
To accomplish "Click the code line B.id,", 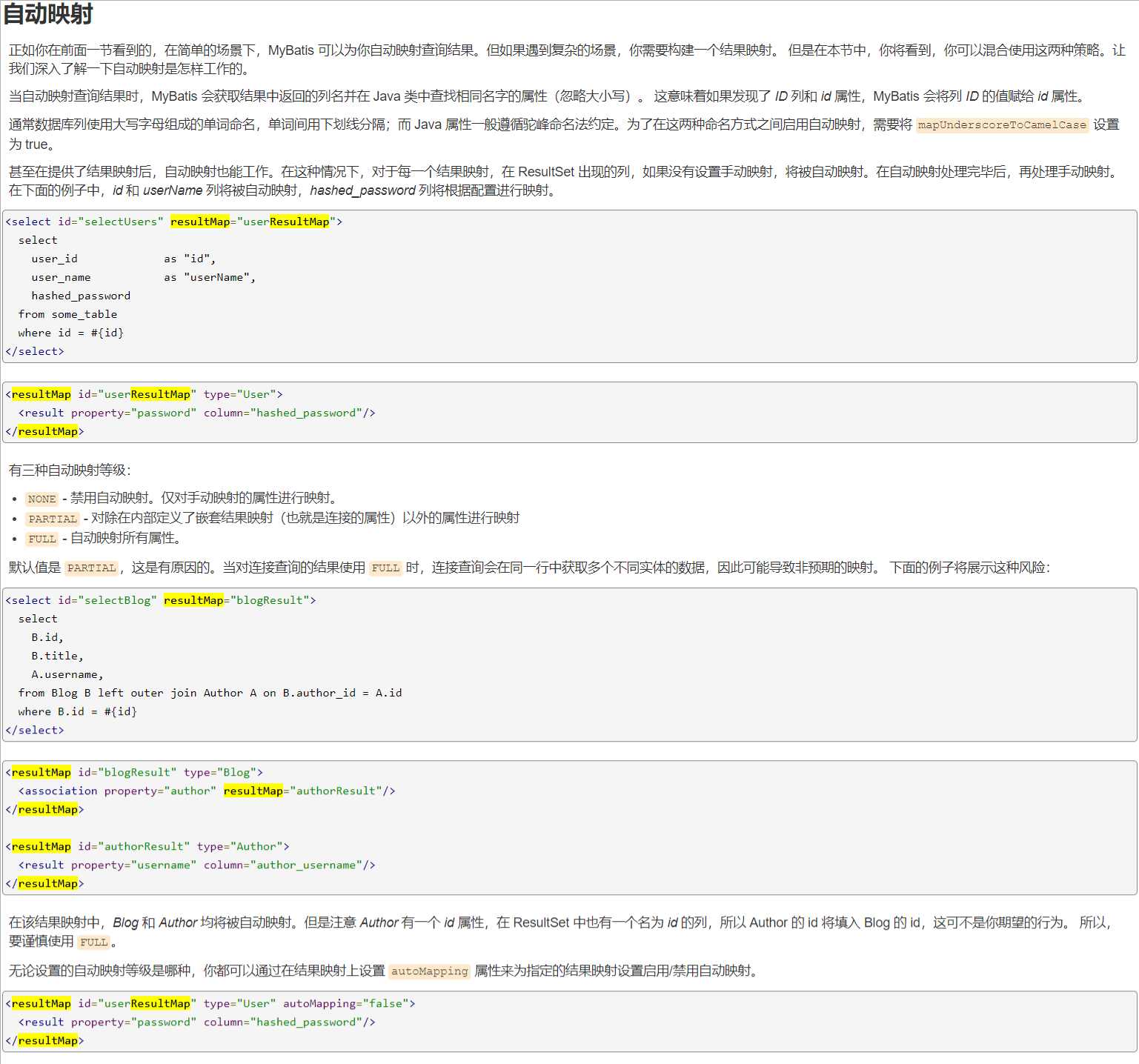I will click(47, 637).
